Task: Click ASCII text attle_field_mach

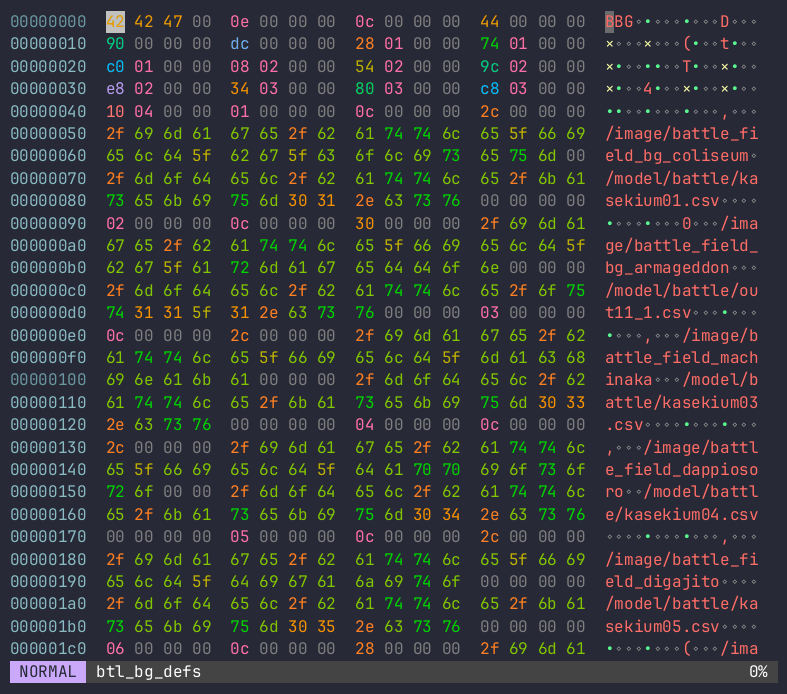Action: point(682,357)
